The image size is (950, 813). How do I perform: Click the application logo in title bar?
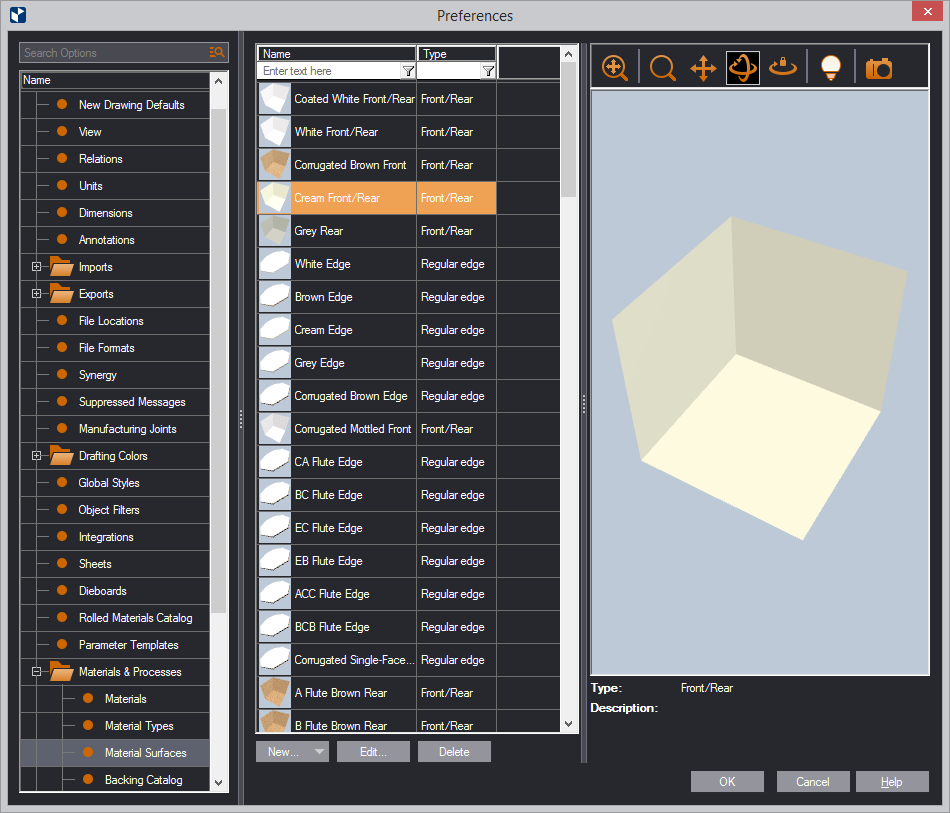click(x=18, y=15)
